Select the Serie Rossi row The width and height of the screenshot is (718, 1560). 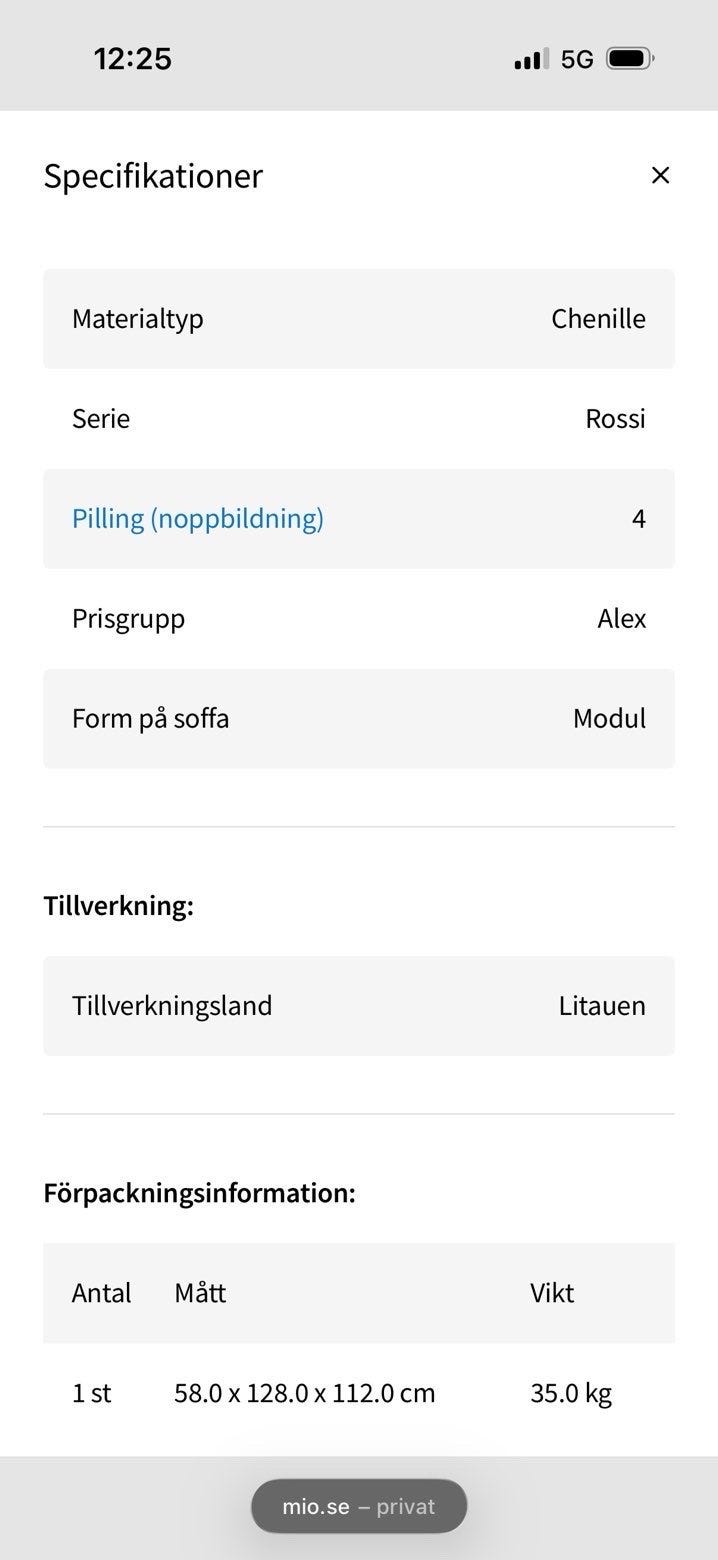click(359, 419)
